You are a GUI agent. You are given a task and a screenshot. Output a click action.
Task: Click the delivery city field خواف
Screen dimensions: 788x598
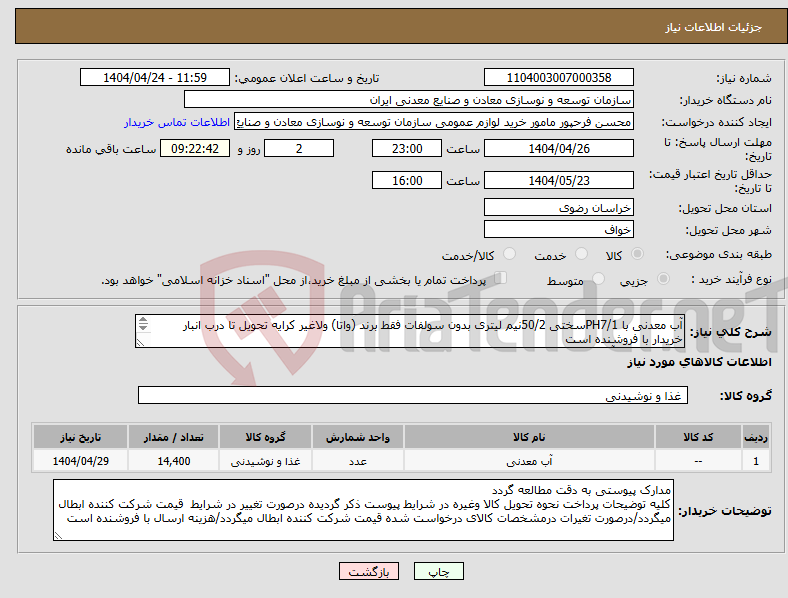(x=559, y=229)
